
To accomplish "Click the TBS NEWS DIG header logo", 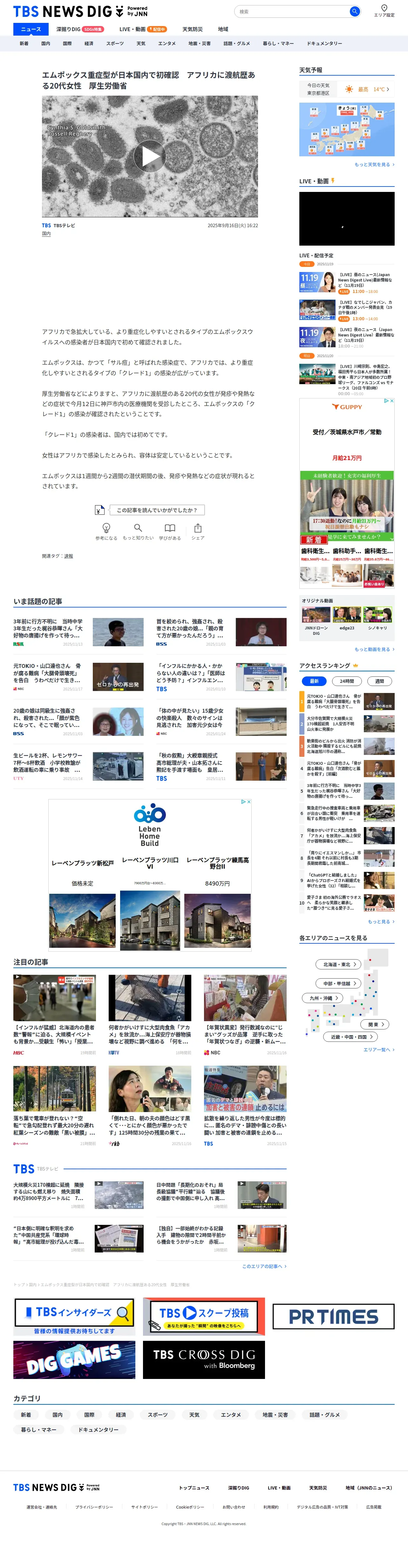I will pos(80,11).
